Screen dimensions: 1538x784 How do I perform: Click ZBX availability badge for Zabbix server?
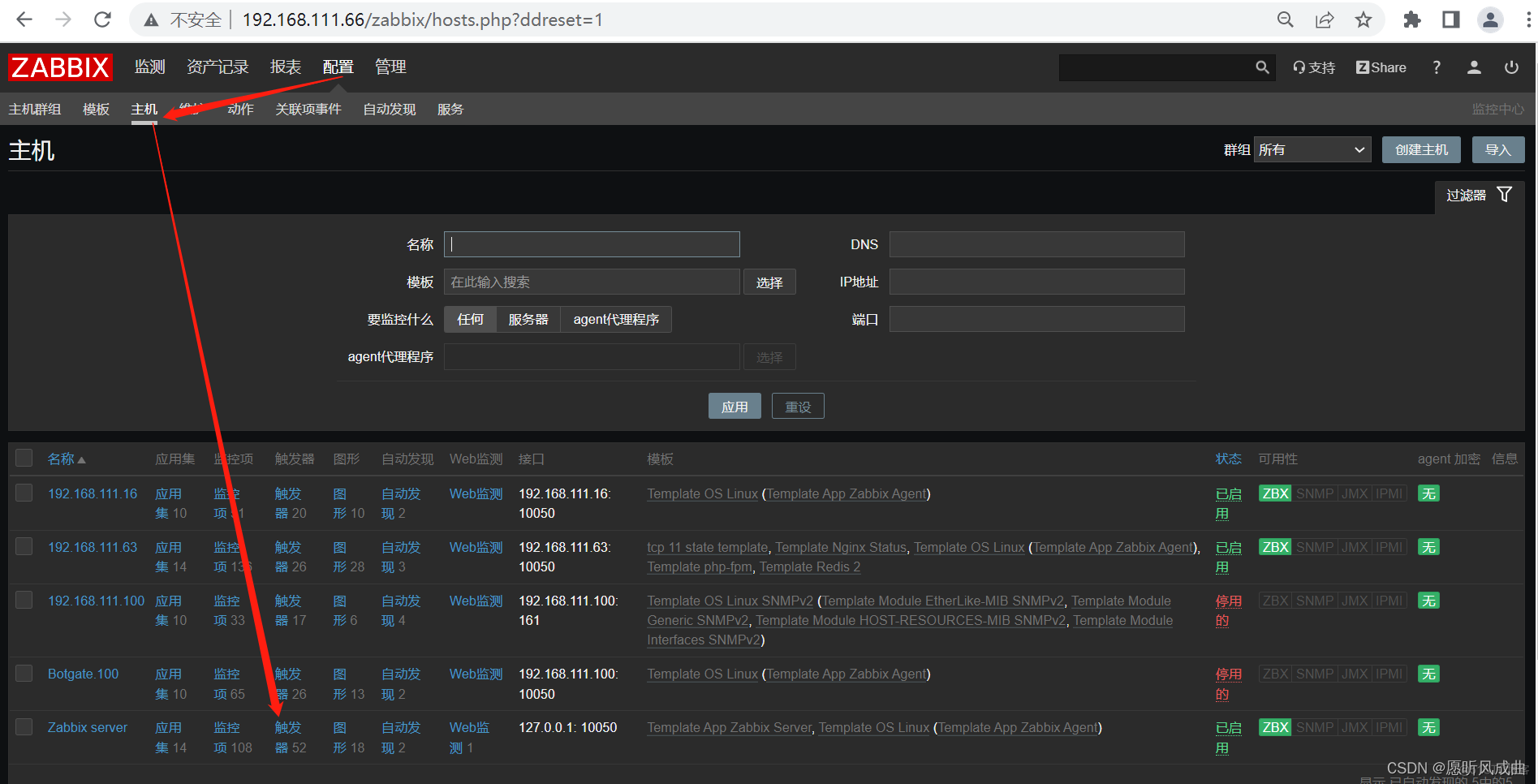[x=1275, y=727]
